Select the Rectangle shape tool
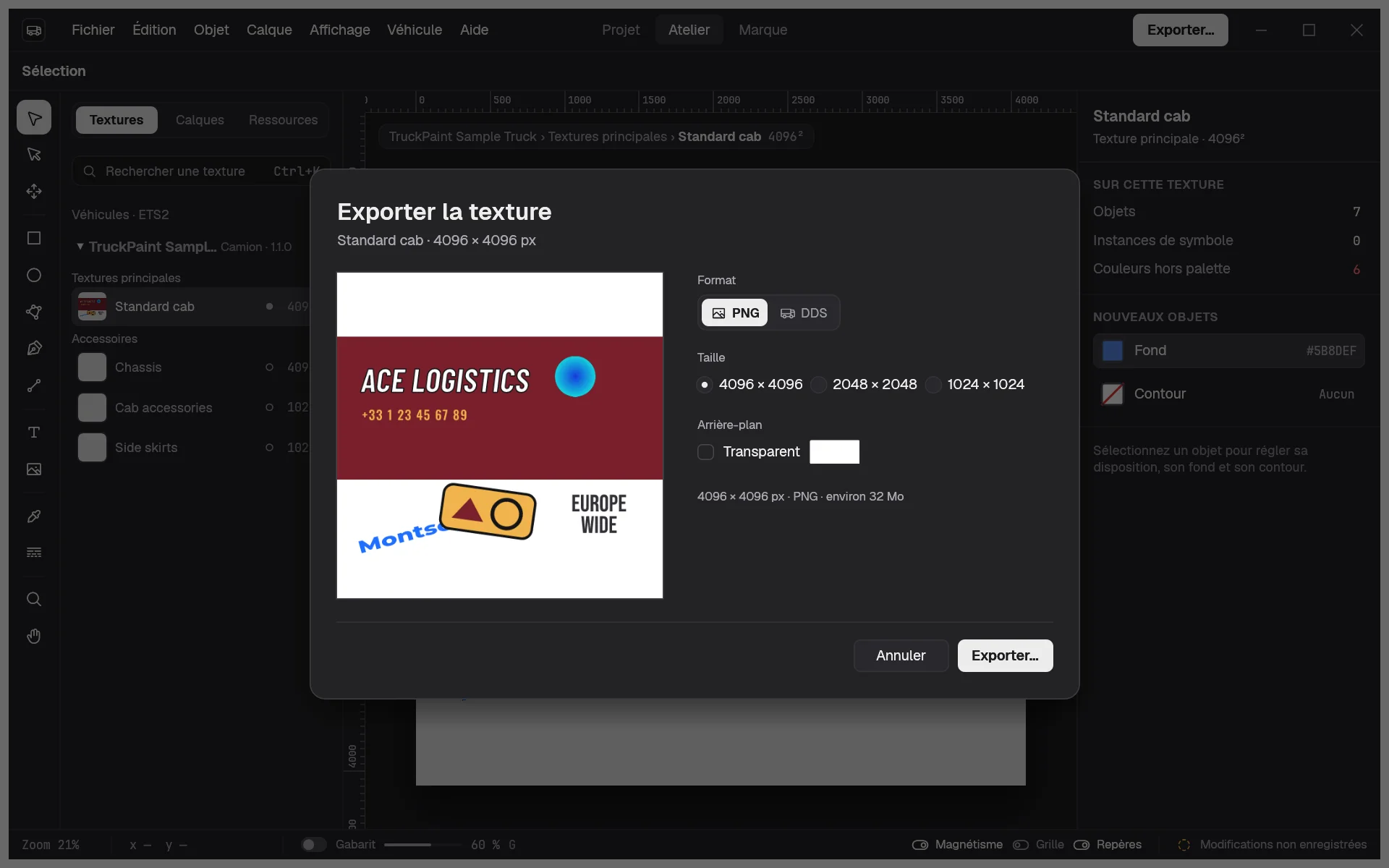1389x868 pixels. 34,238
